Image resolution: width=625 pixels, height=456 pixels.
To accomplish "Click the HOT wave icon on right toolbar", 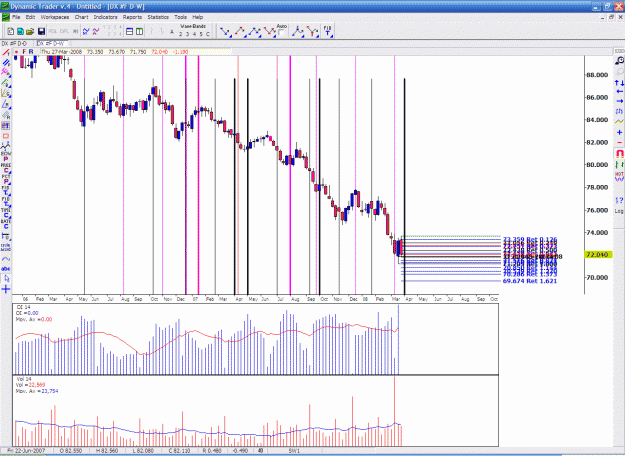I will click(x=619, y=177).
